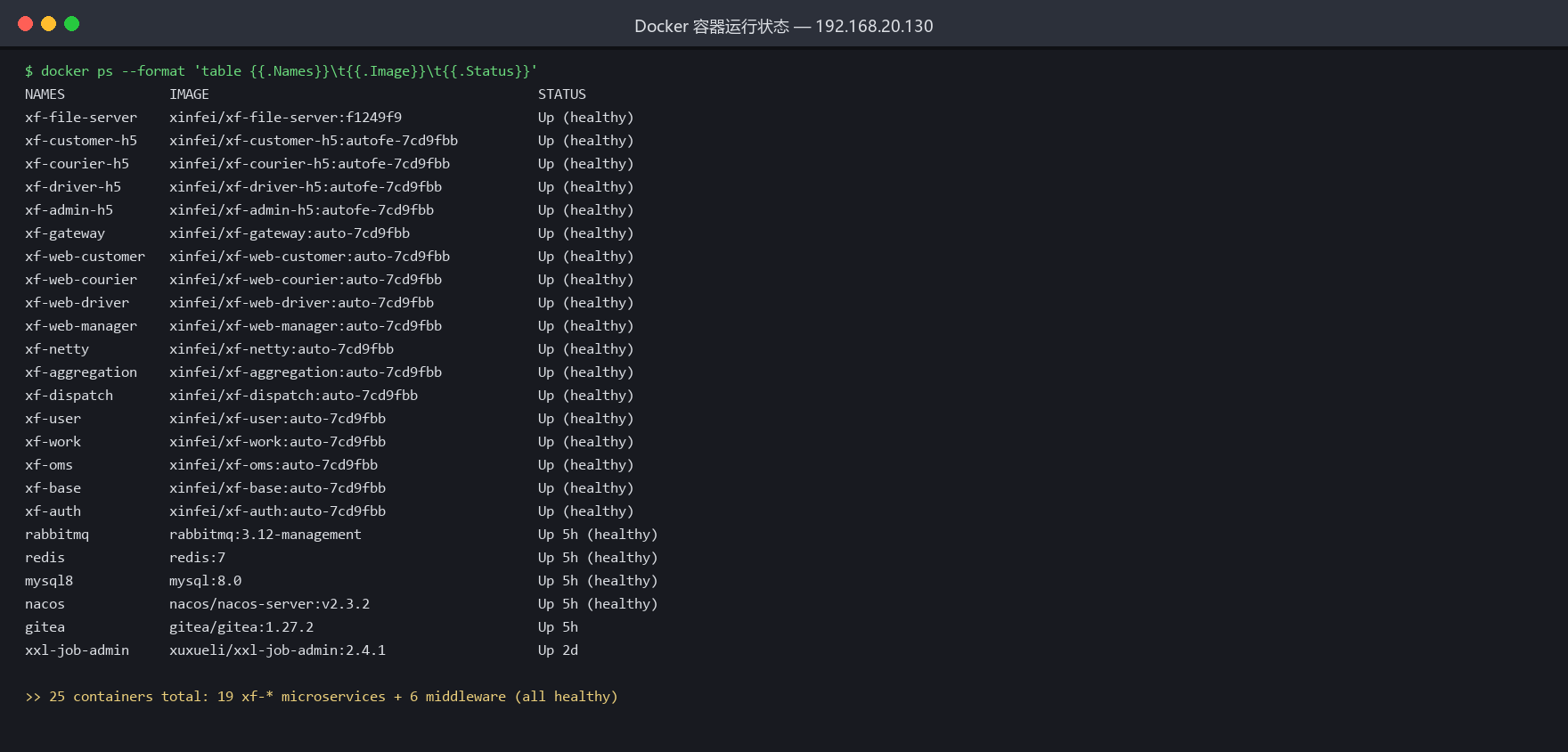Viewport: 1568px width, 752px height.
Task: Click the Up 5h (healthy) status for rabbitmq
Action: [598, 535]
